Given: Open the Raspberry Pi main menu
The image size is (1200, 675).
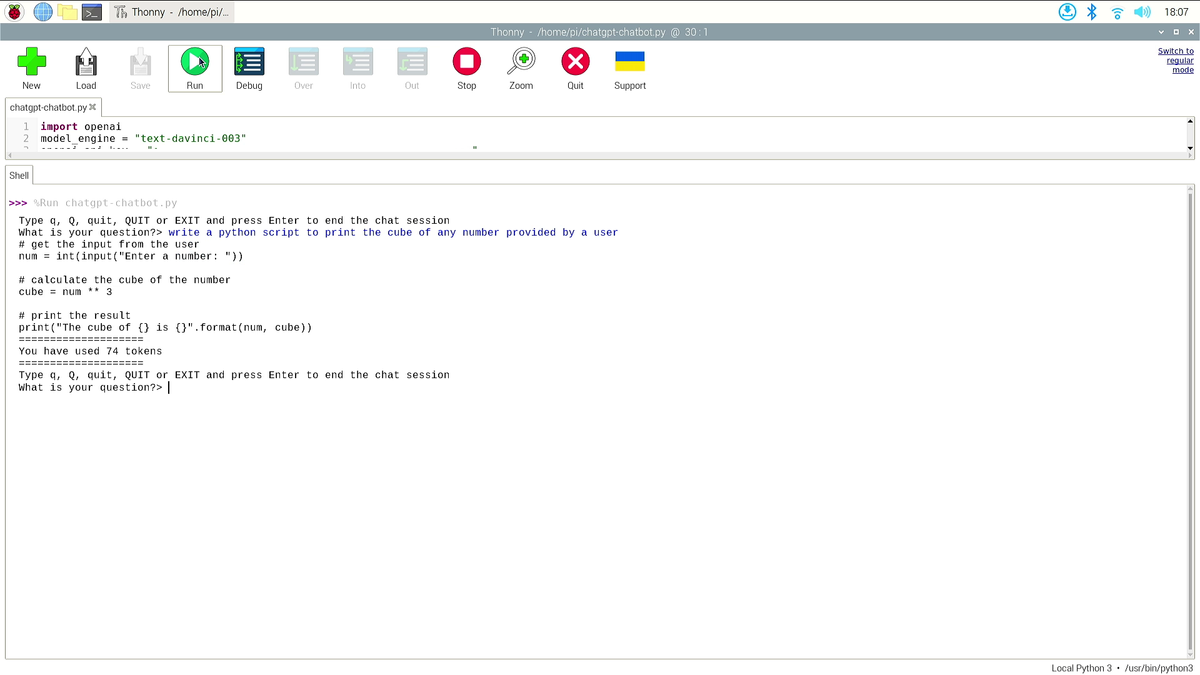Looking at the screenshot, I should [x=15, y=12].
